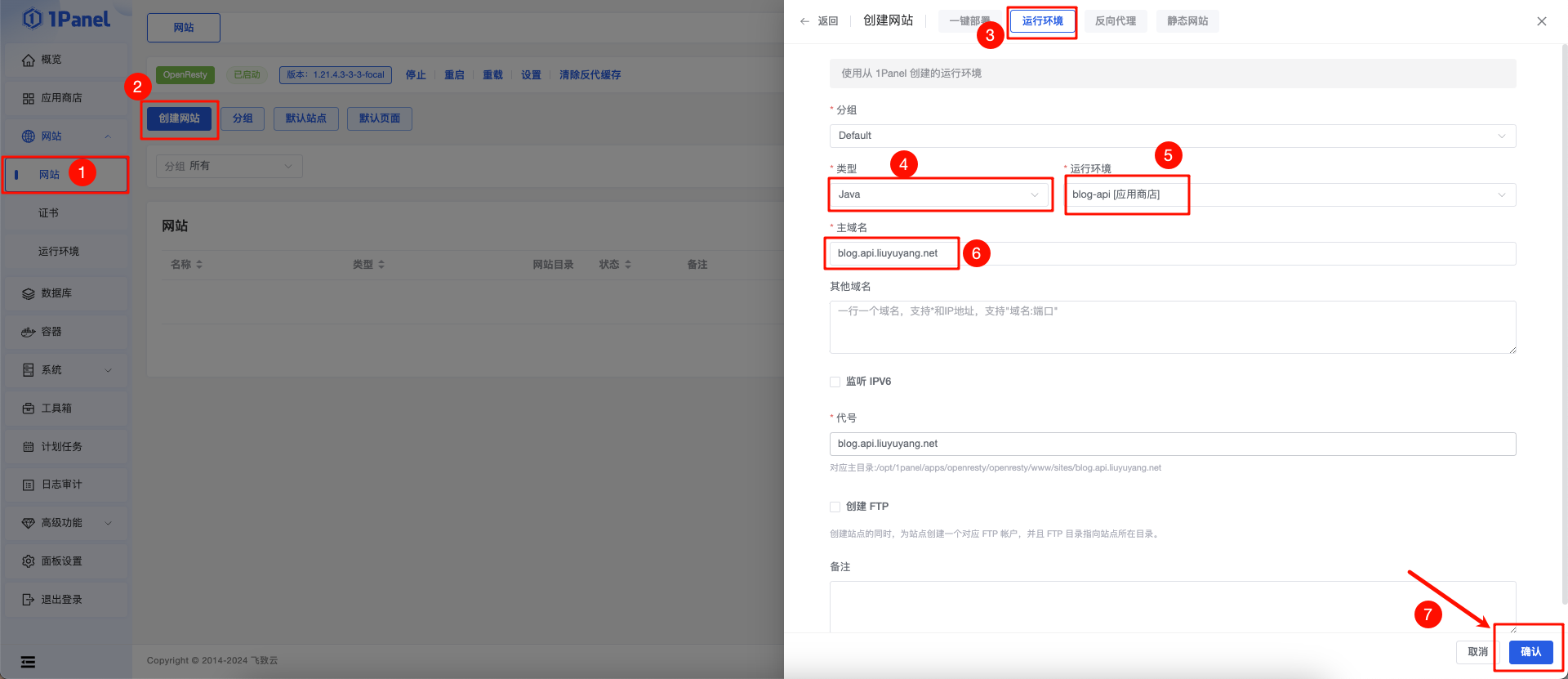Open the 工具箱 toolbox icon
Viewport: 1568px width, 679px height.
point(29,409)
